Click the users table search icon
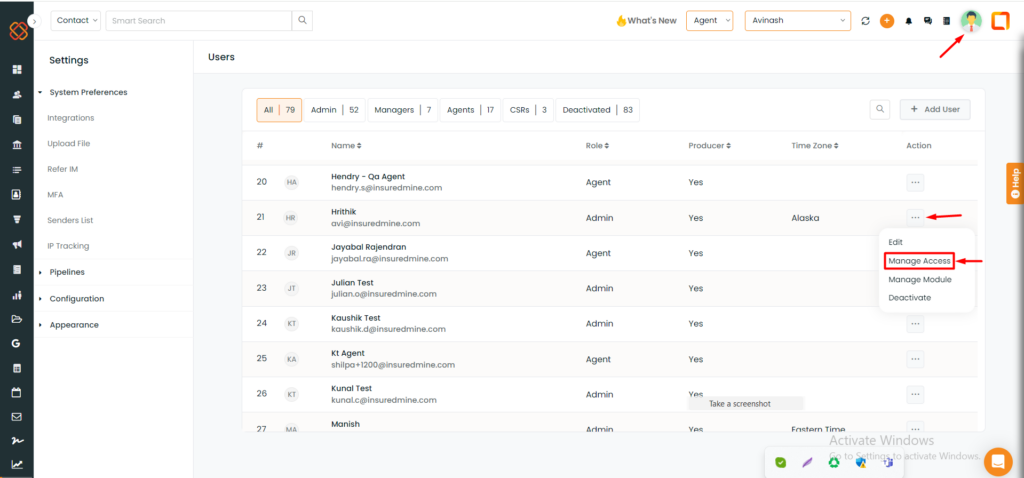1024x478 pixels. click(x=880, y=109)
